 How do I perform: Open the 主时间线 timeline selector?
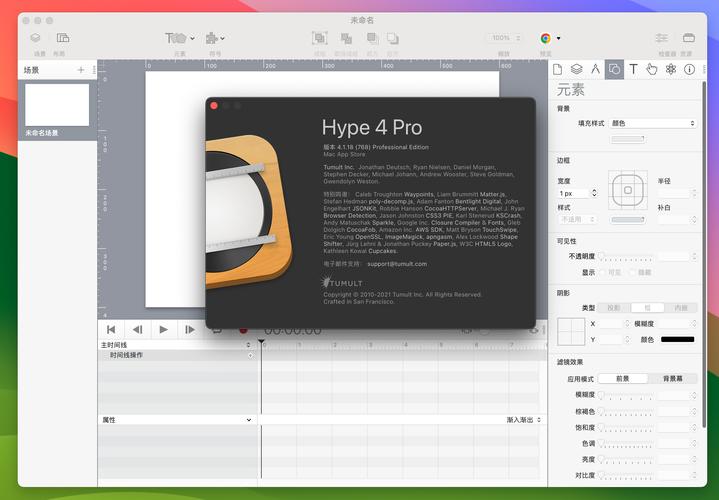[x=177, y=344]
